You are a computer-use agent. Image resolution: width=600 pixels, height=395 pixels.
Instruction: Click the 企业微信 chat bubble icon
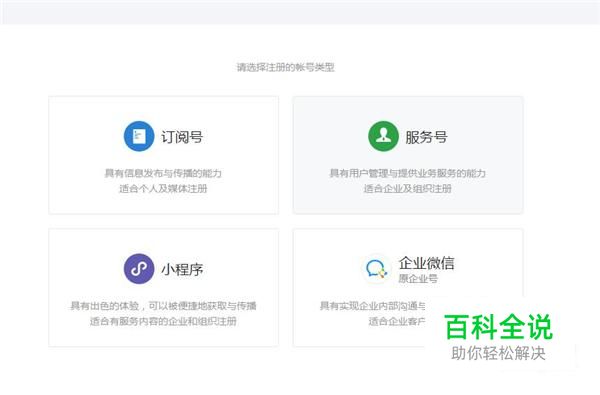[x=376, y=268]
